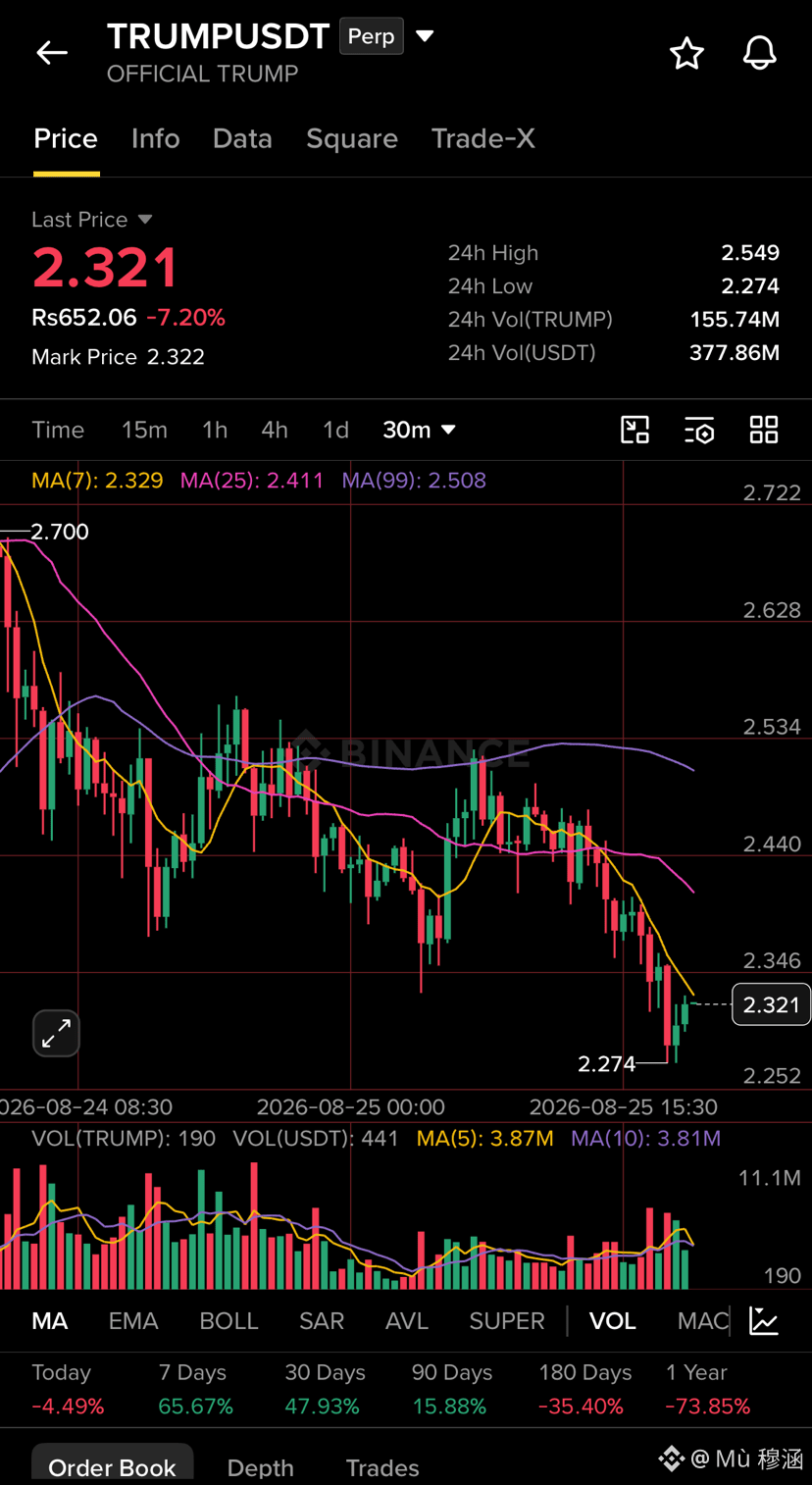812x1485 pixels.
Task: Toggle the MAC sub-indicator
Action: pos(703,1321)
